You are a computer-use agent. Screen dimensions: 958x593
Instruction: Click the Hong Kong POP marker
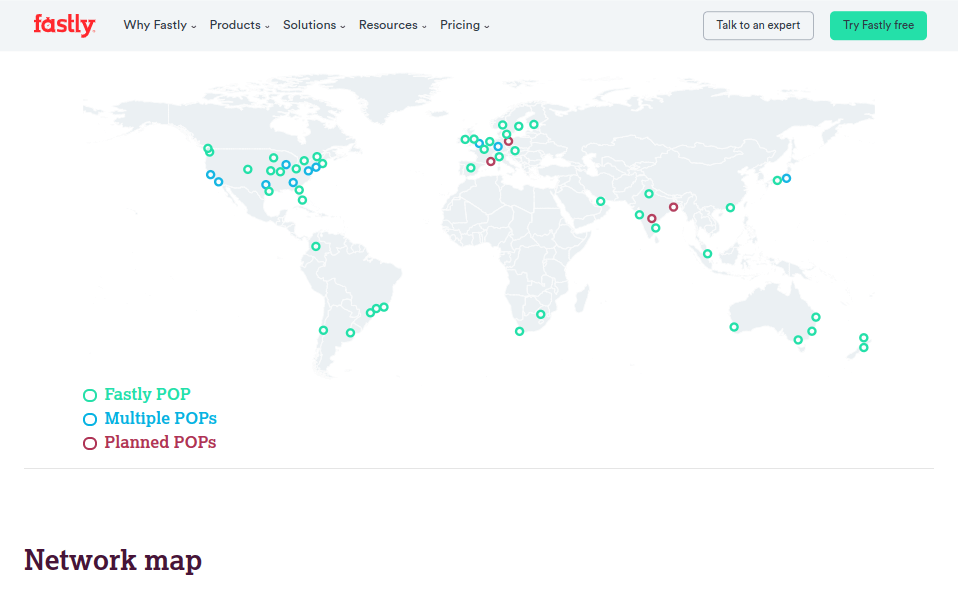(730, 208)
